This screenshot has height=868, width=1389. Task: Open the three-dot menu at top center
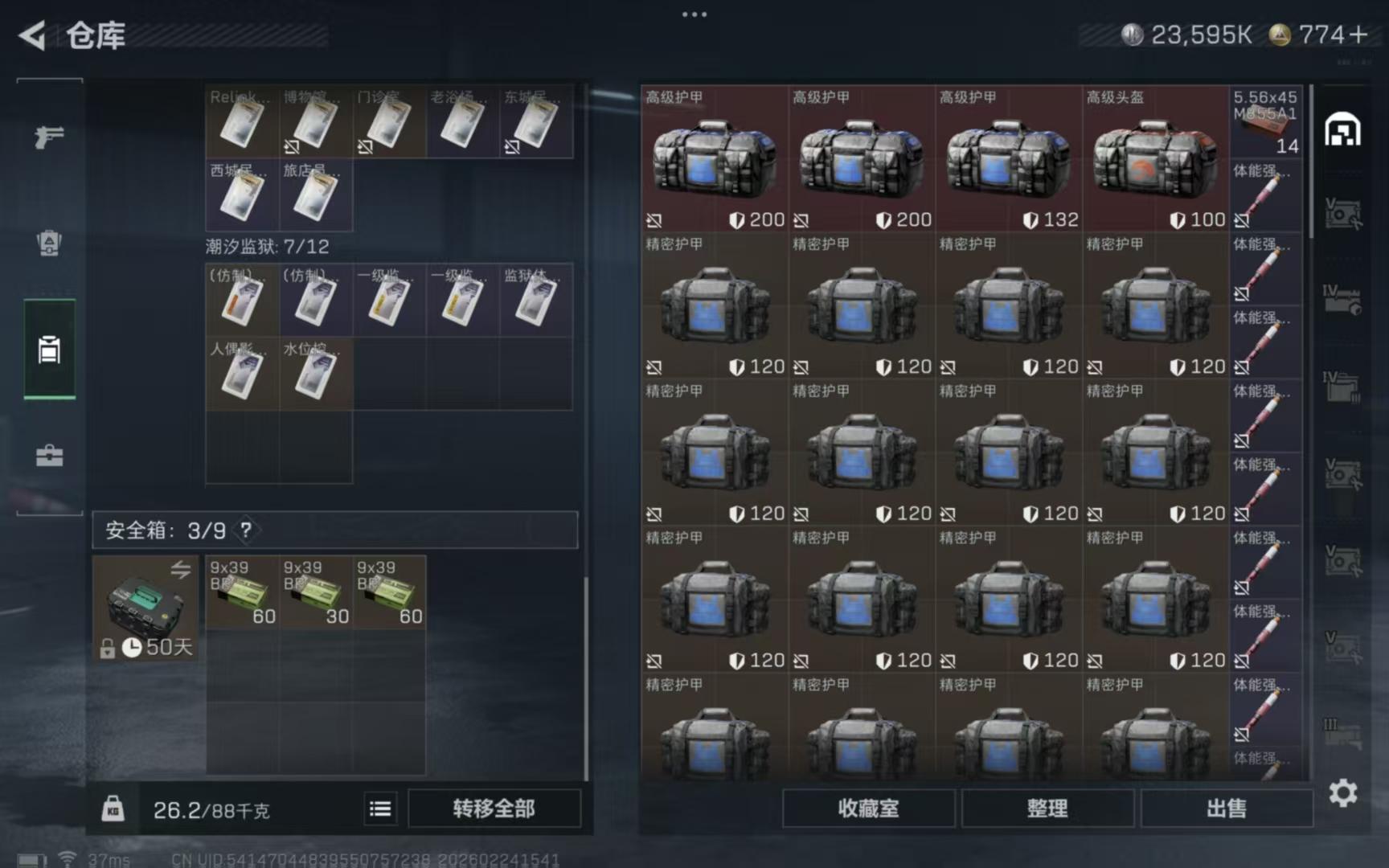pyautogui.click(x=694, y=14)
